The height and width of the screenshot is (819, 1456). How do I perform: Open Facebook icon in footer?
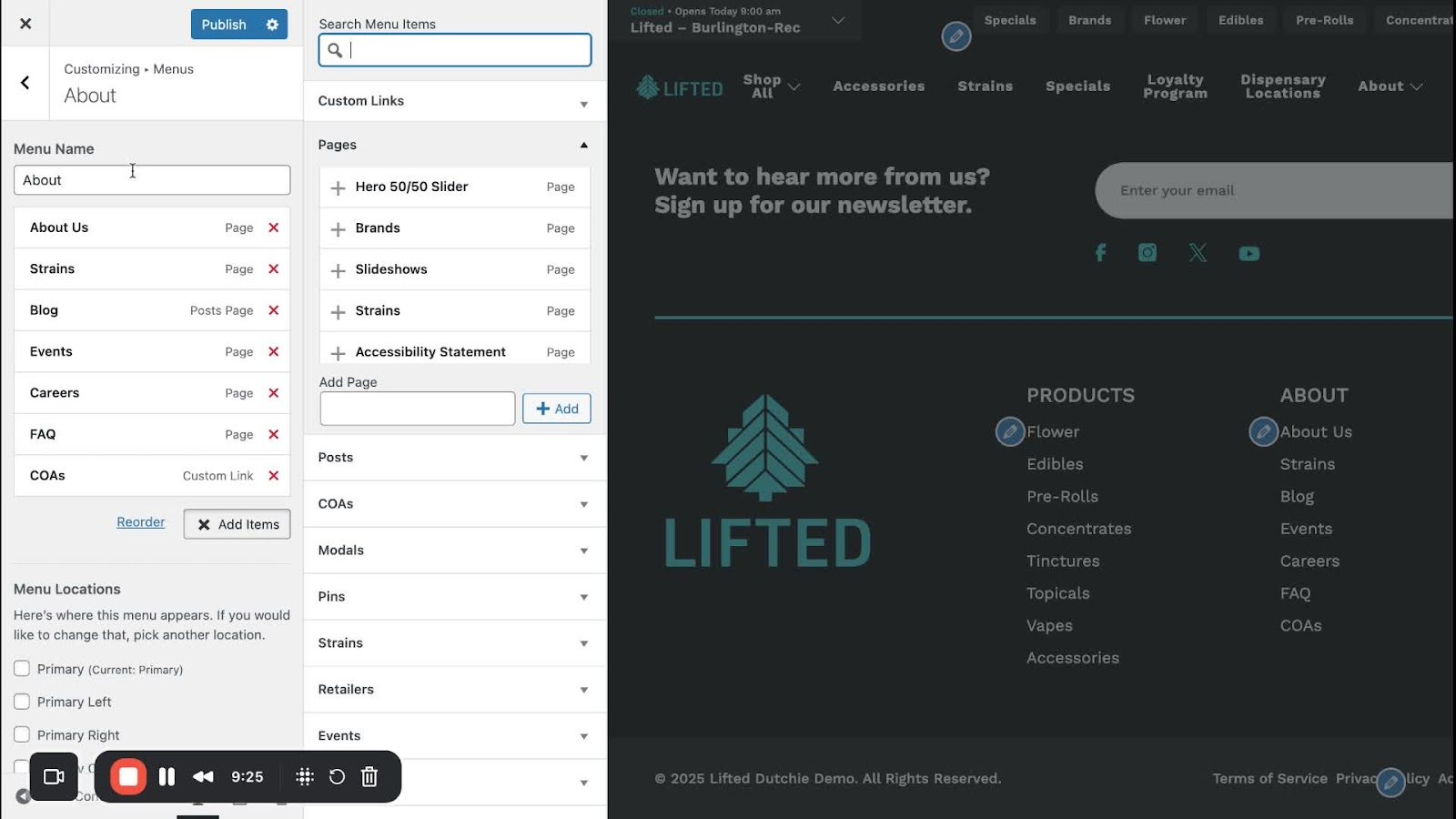click(1100, 253)
